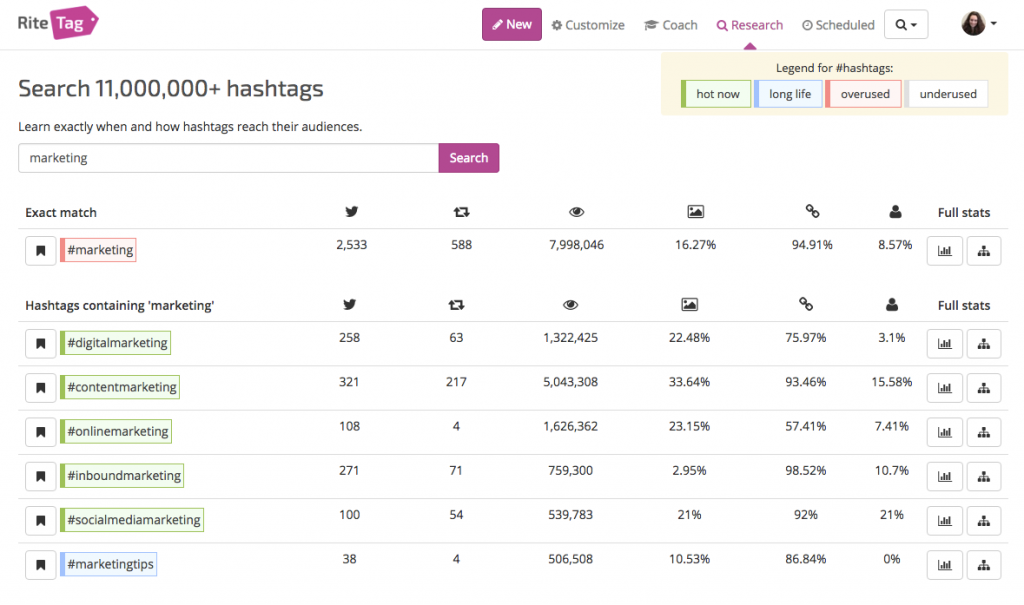The height and width of the screenshot is (605, 1024).
Task: Click image icon in Exact match header
Action: pos(696,212)
